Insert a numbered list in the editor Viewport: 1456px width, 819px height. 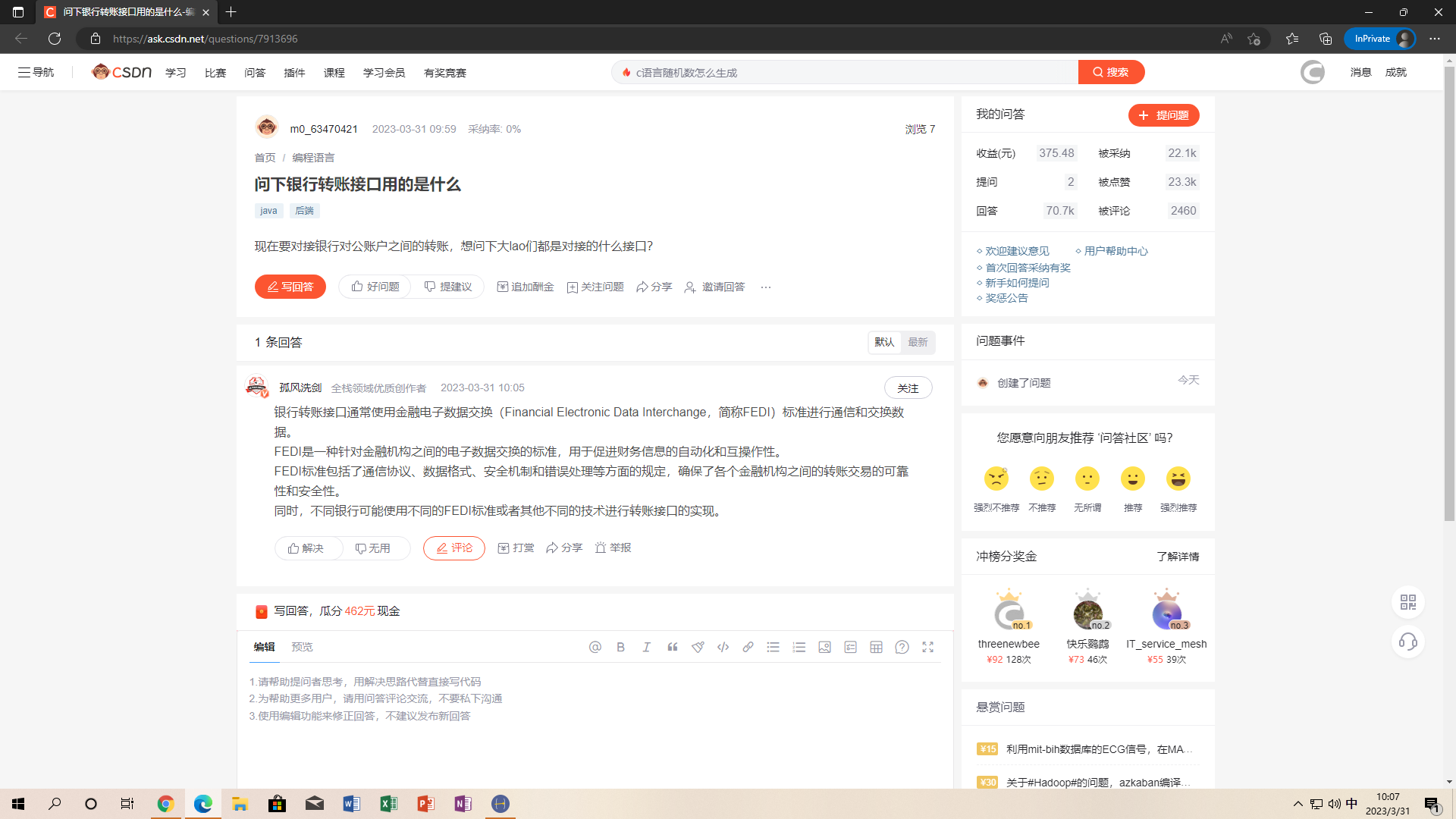799,647
